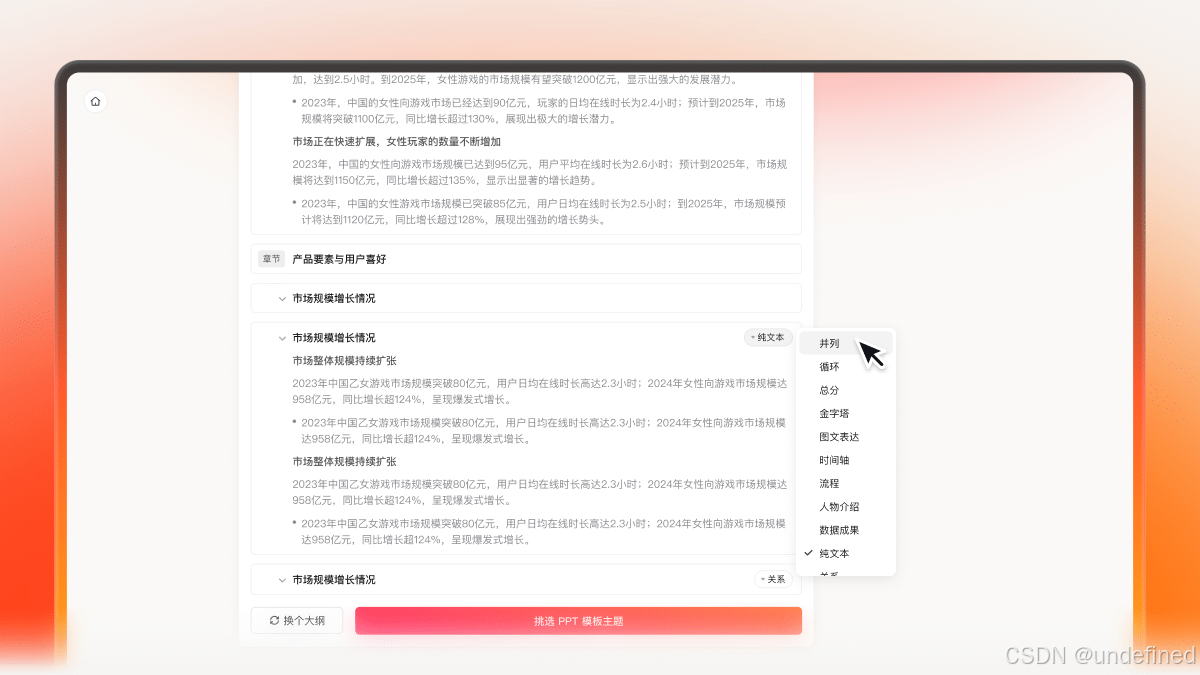
Task: Select 数据成果 from the dropdown
Action: point(845,530)
